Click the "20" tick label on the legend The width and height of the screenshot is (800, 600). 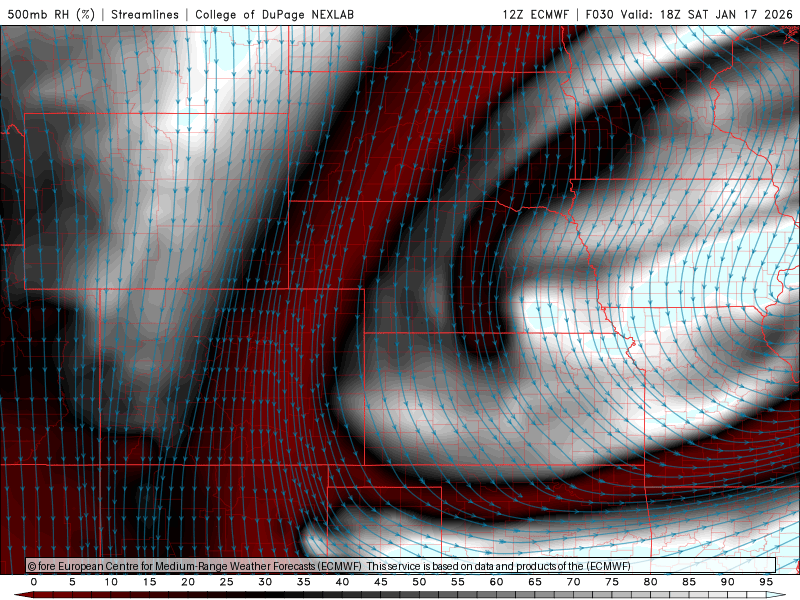[x=188, y=582]
